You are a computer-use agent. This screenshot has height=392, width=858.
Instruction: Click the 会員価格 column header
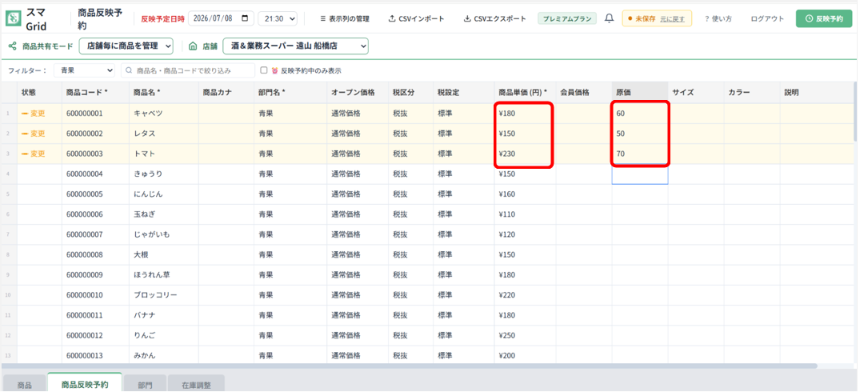[x=584, y=93]
